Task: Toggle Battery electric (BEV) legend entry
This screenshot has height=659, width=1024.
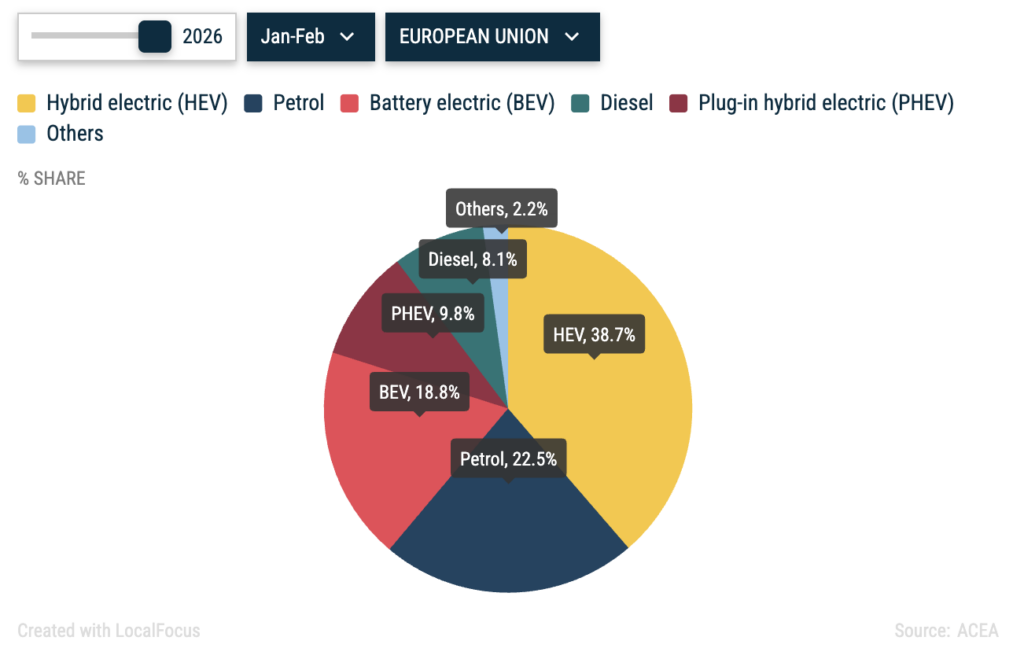Action: coord(448,103)
